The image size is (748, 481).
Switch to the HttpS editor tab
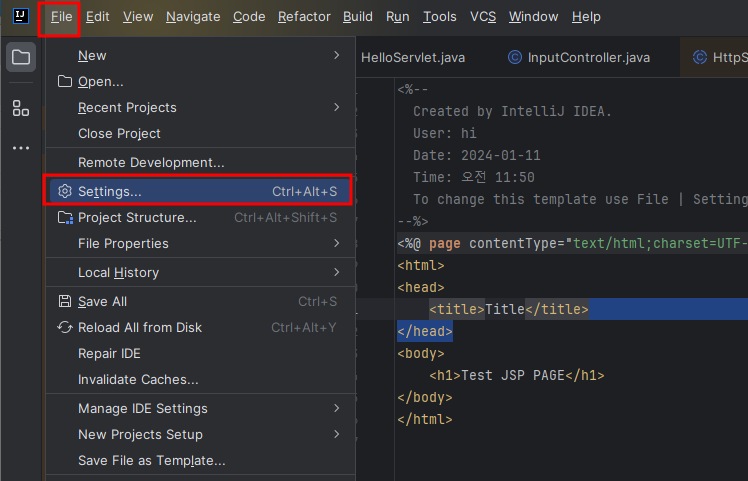click(714, 58)
